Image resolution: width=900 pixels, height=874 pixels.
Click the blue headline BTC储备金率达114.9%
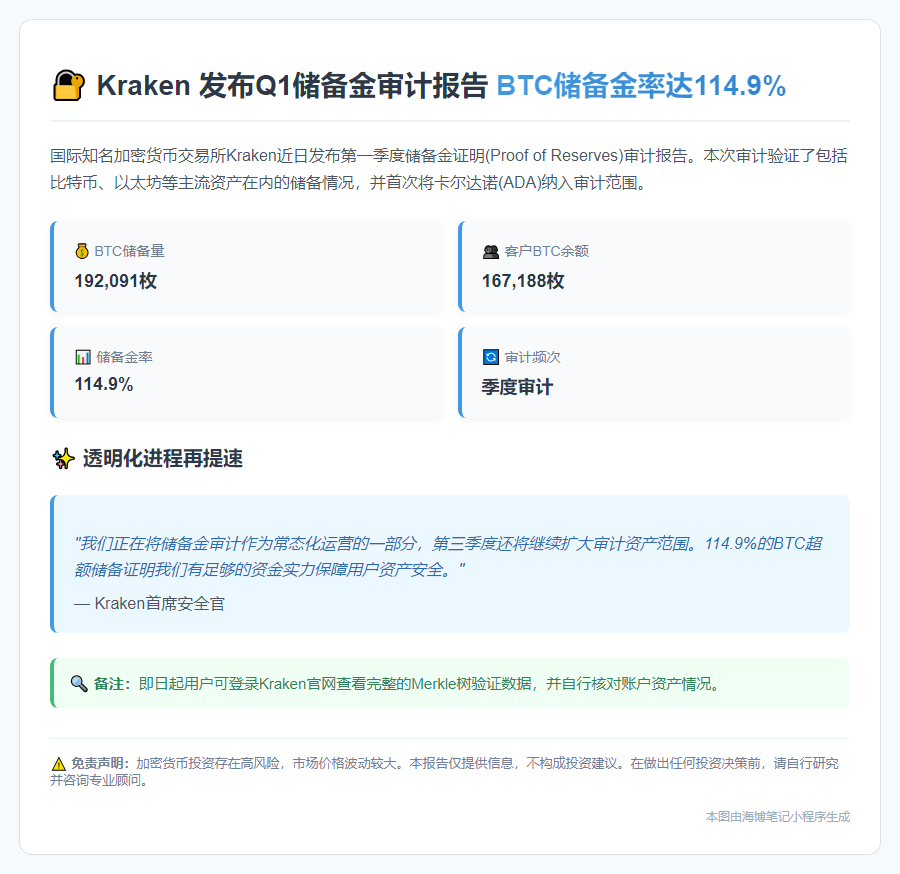pyautogui.click(x=641, y=86)
